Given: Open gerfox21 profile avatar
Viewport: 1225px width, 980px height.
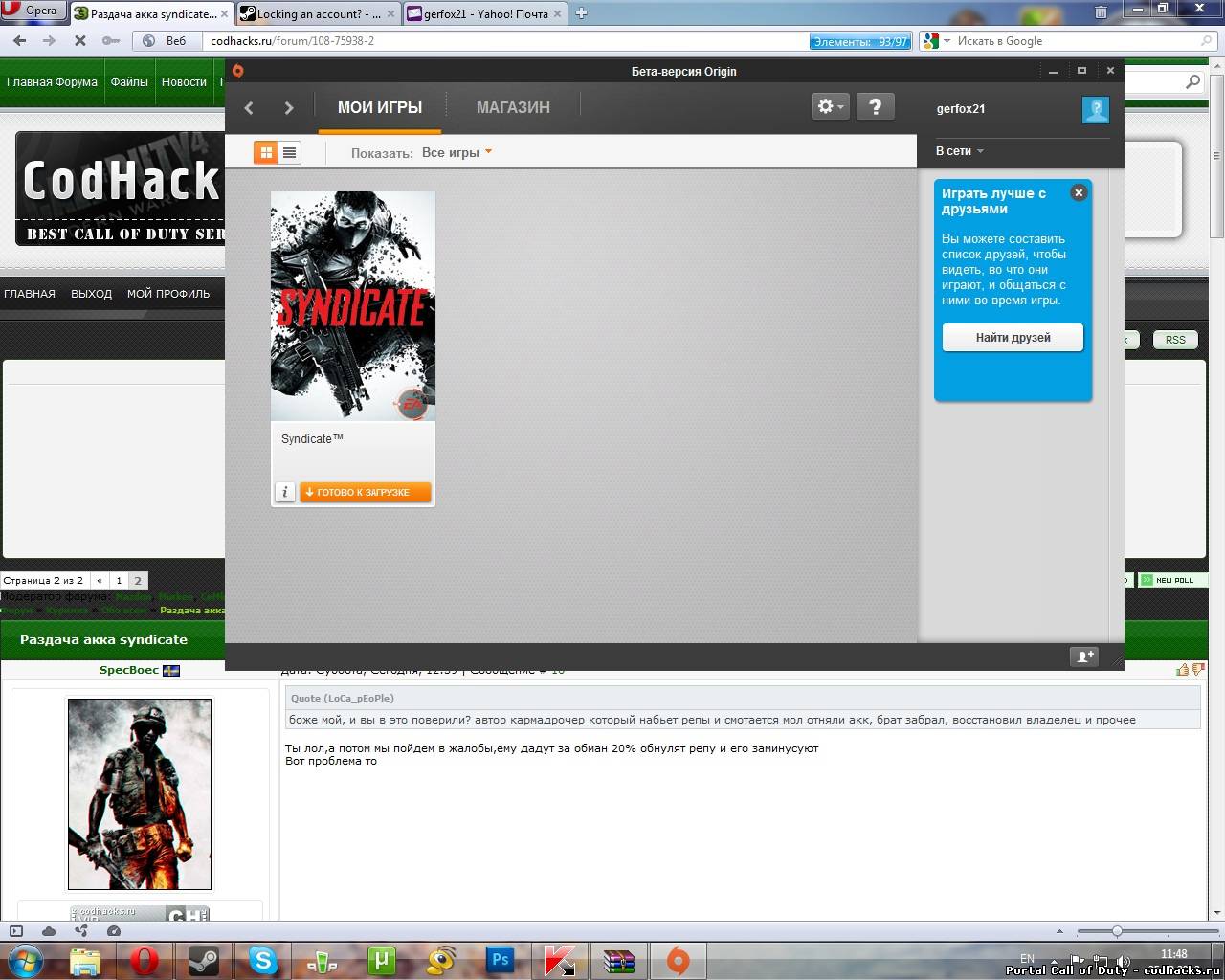Looking at the screenshot, I should [x=1096, y=109].
